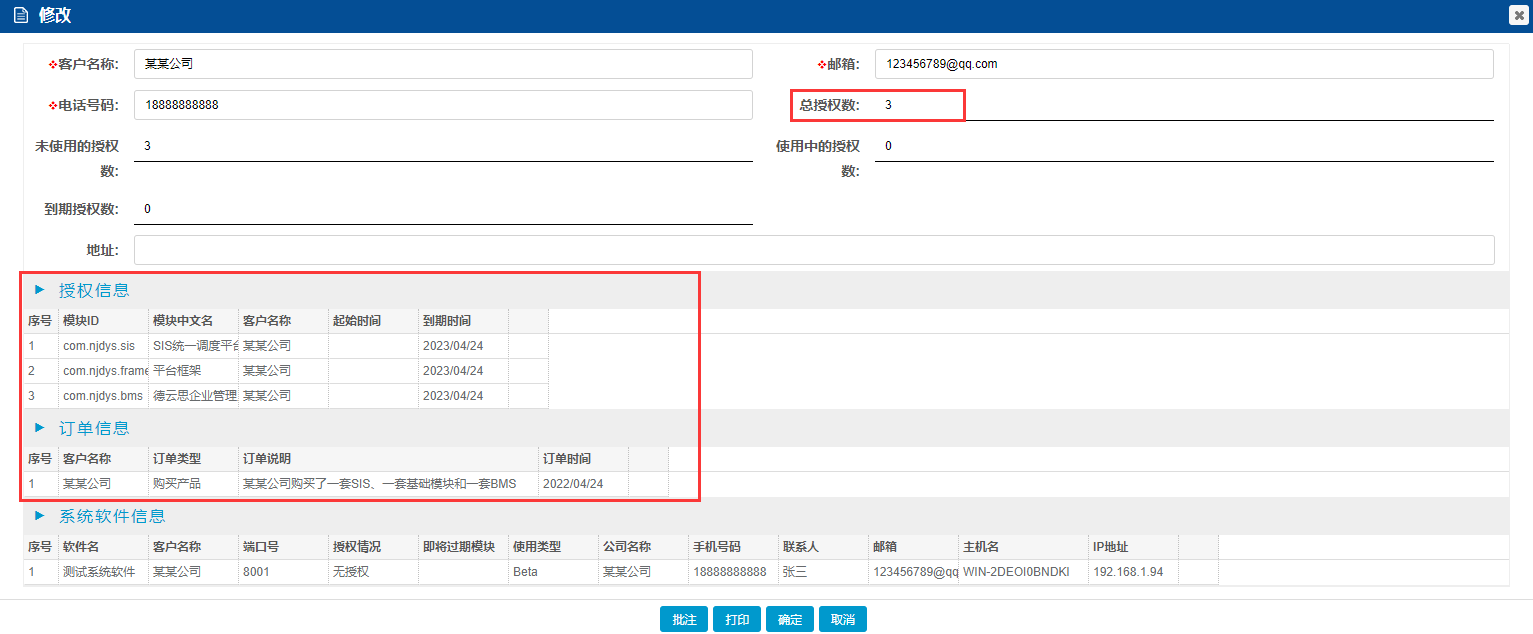1533x634 pixels.
Task: Close the 修改 dialog window
Action: tap(1518, 15)
